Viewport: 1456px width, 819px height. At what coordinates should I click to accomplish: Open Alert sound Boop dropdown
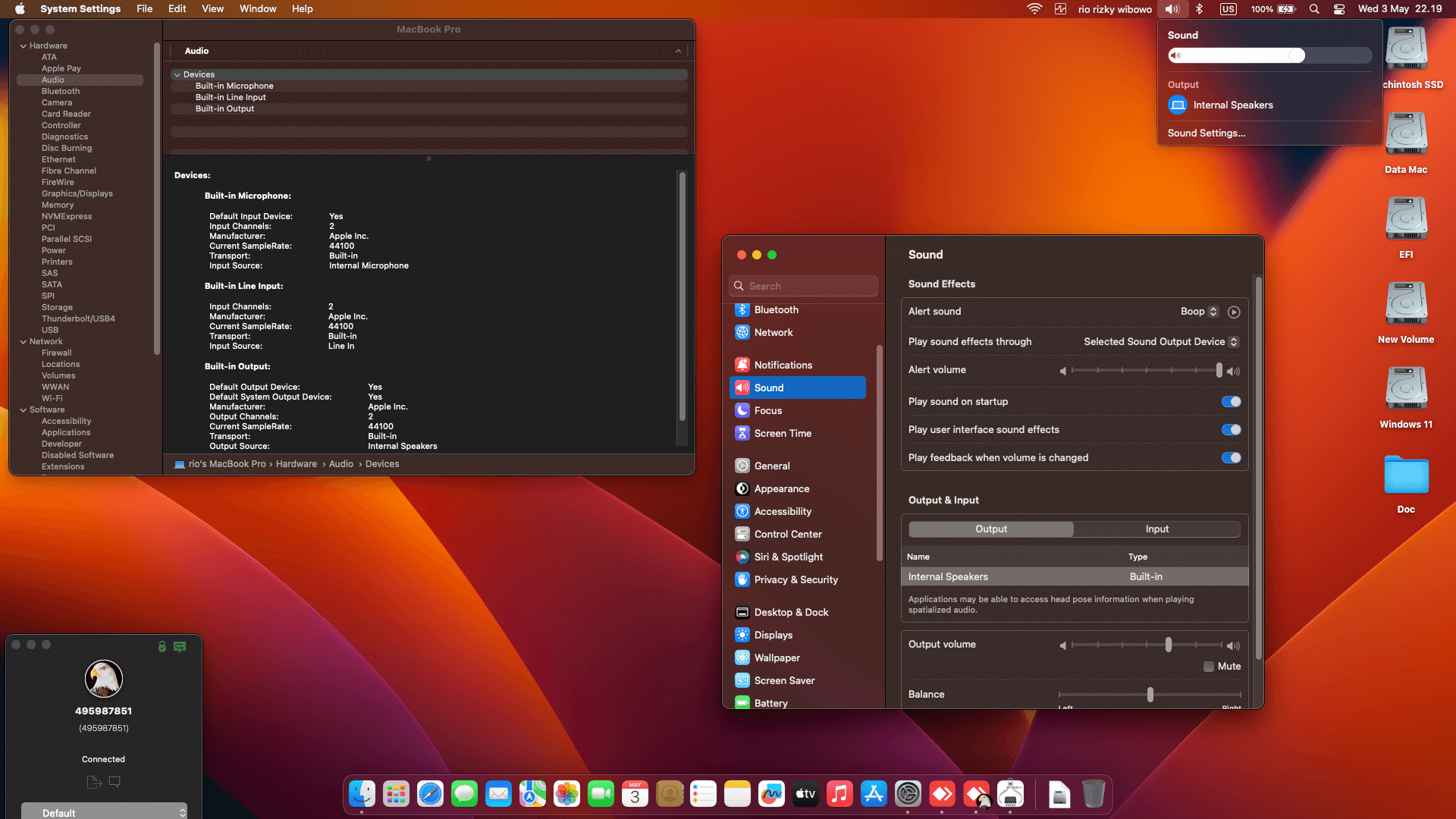click(1199, 312)
